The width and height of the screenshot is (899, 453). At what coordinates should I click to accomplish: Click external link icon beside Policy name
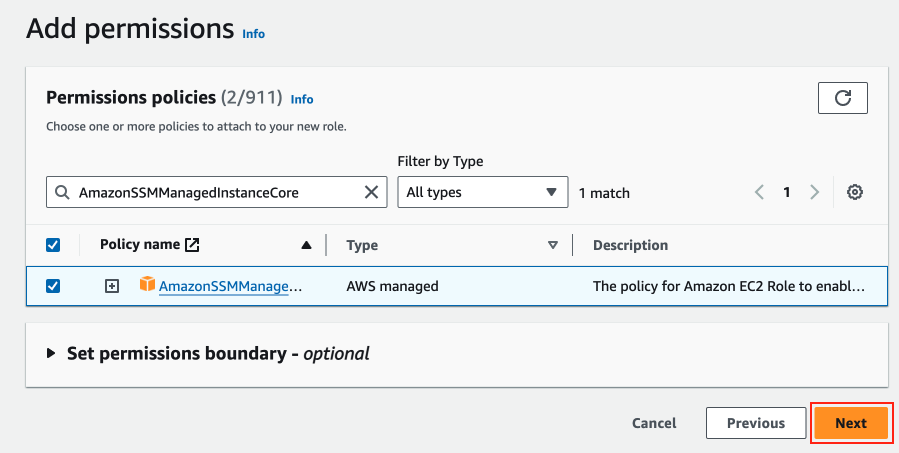(x=193, y=245)
